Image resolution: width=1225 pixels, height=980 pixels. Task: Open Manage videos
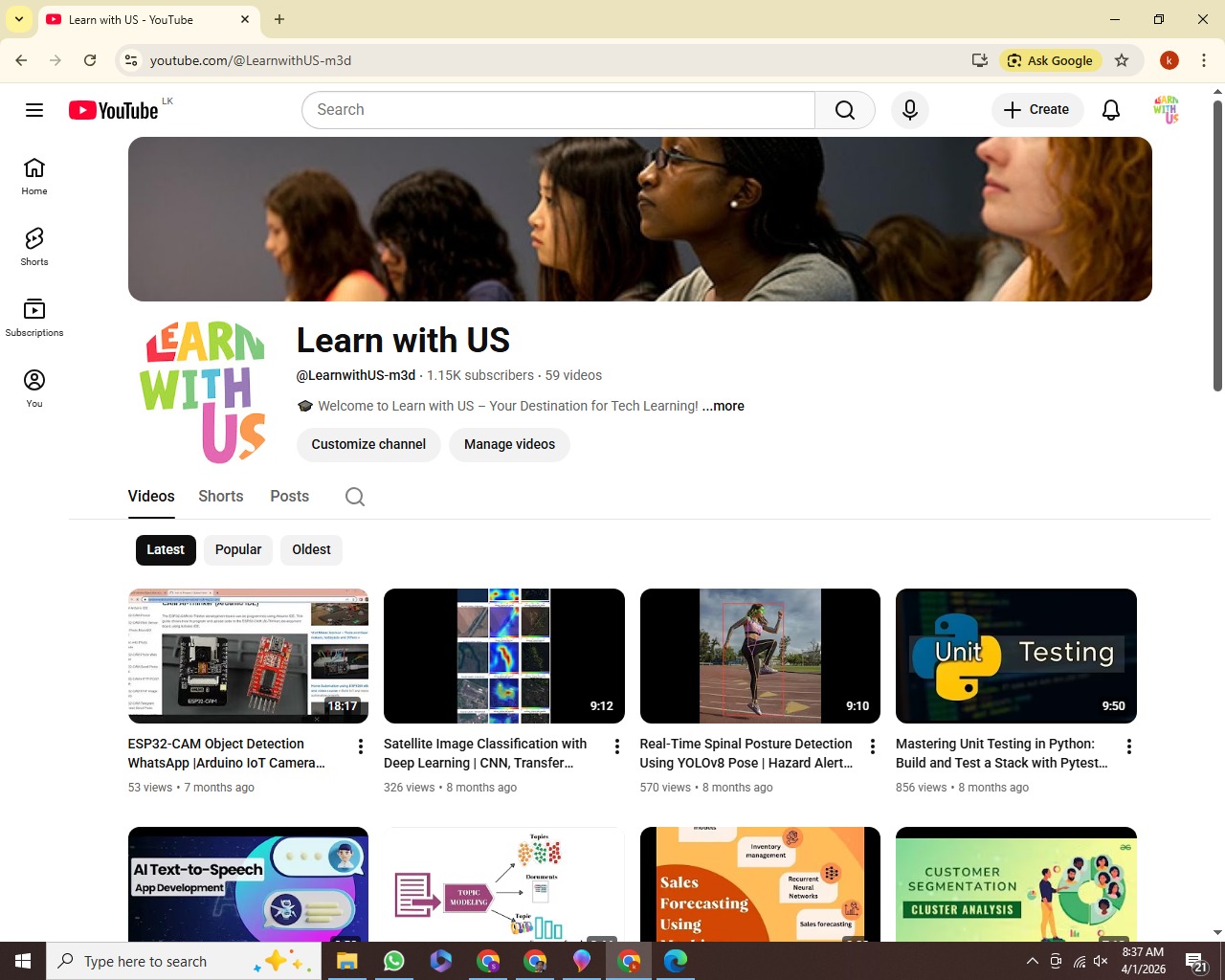click(509, 444)
